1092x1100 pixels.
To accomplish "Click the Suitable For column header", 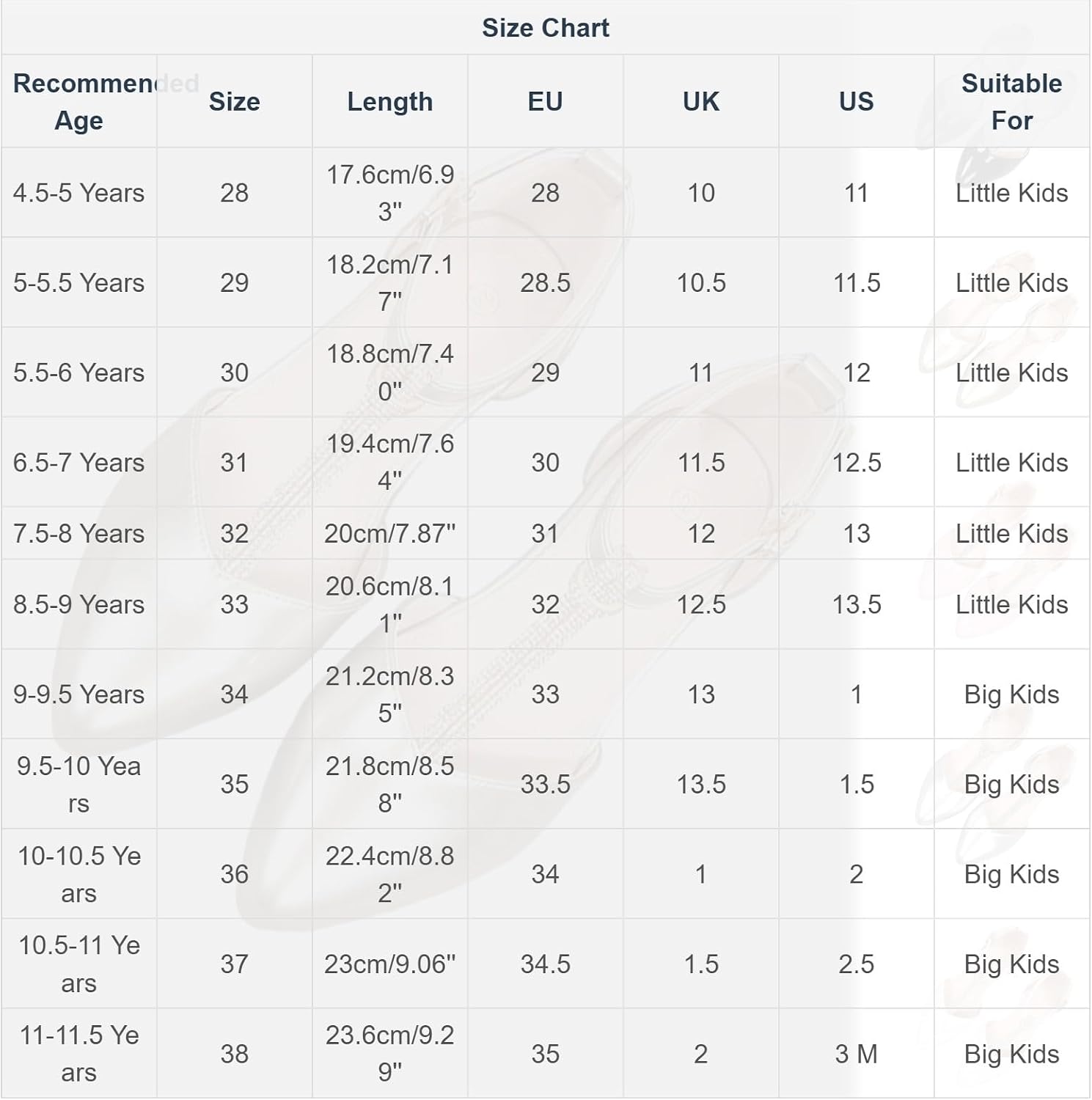I will point(1011,101).
